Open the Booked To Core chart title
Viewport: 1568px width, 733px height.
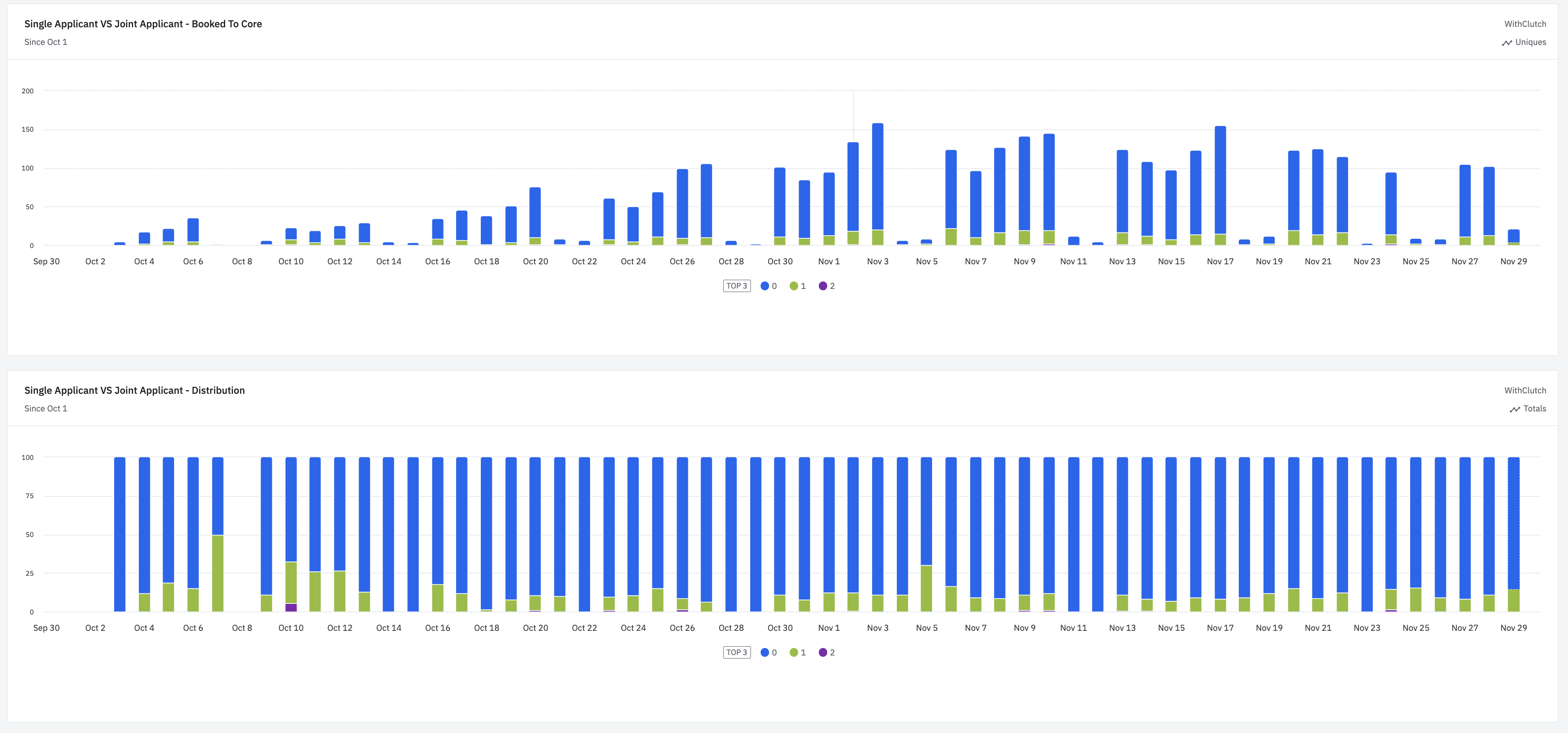pyautogui.click(x=143, y=24)
